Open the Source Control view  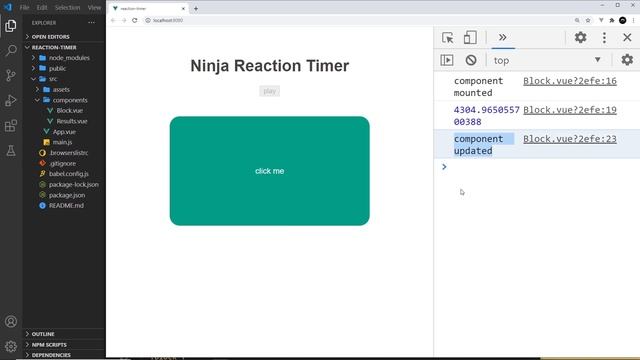point(11,76)
